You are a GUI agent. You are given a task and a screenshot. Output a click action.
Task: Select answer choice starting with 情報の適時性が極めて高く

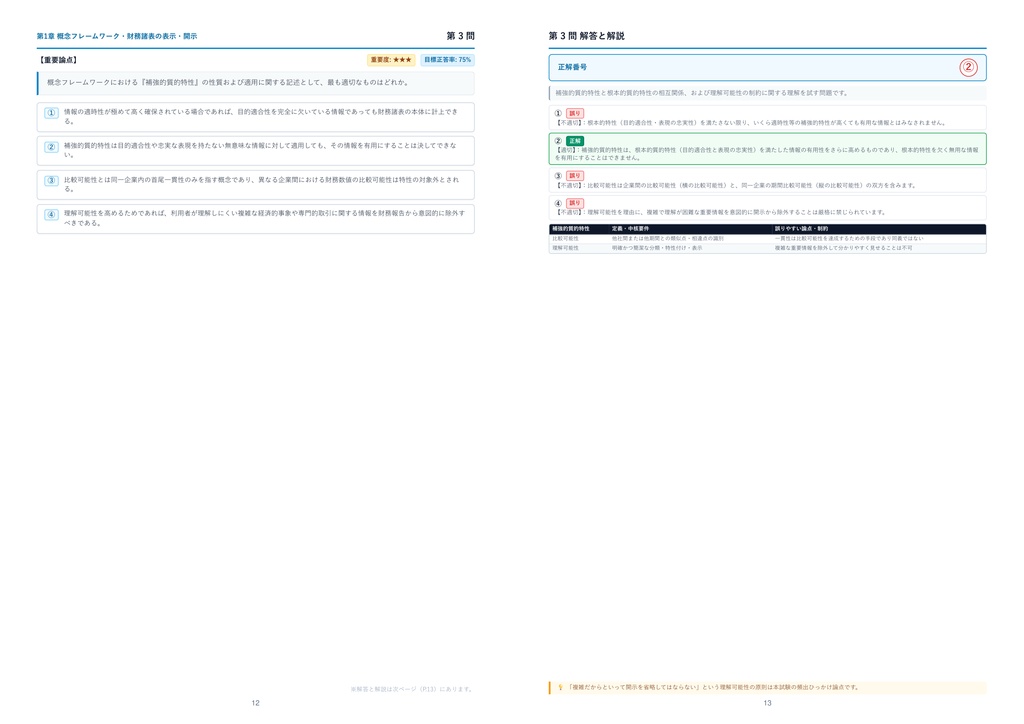tap(255, 117)
